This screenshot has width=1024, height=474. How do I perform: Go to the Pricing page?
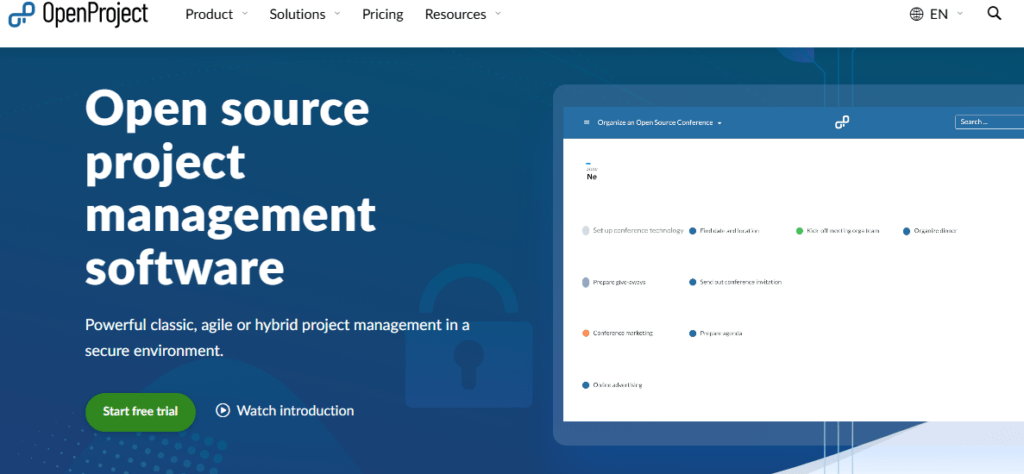[383, 14]
